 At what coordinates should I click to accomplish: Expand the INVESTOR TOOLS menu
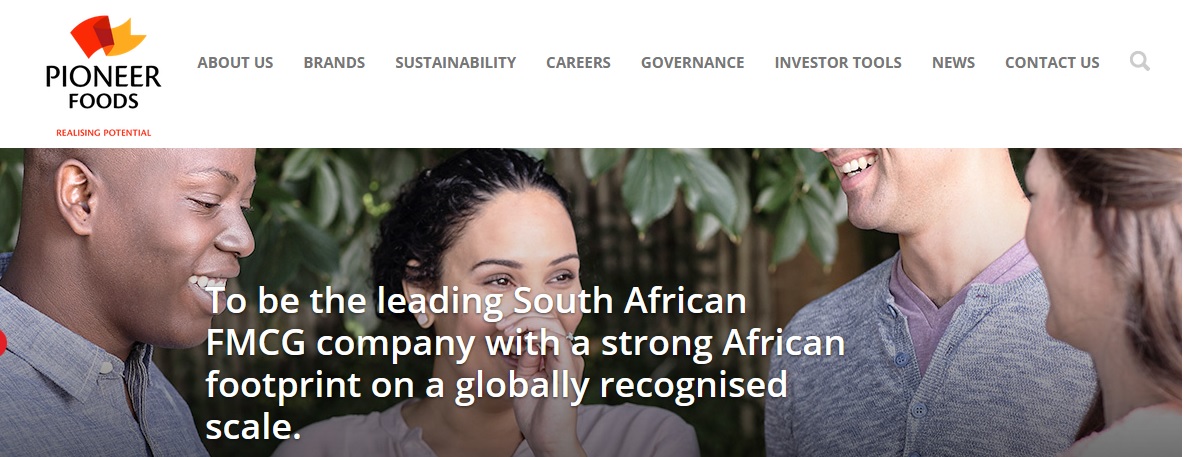pos(837,62)
